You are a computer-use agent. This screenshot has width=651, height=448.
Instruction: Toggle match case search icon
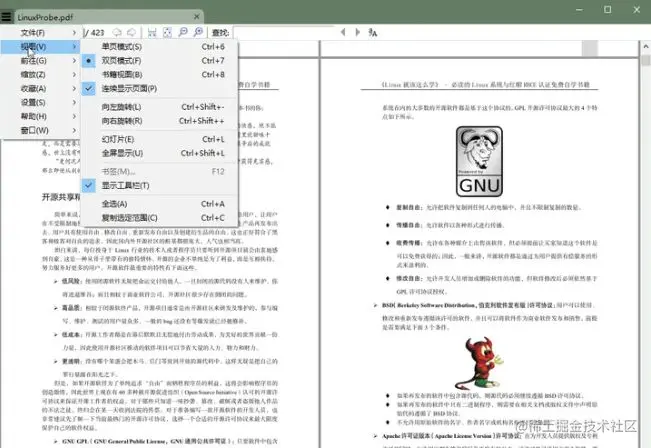[x=372, y=32]
